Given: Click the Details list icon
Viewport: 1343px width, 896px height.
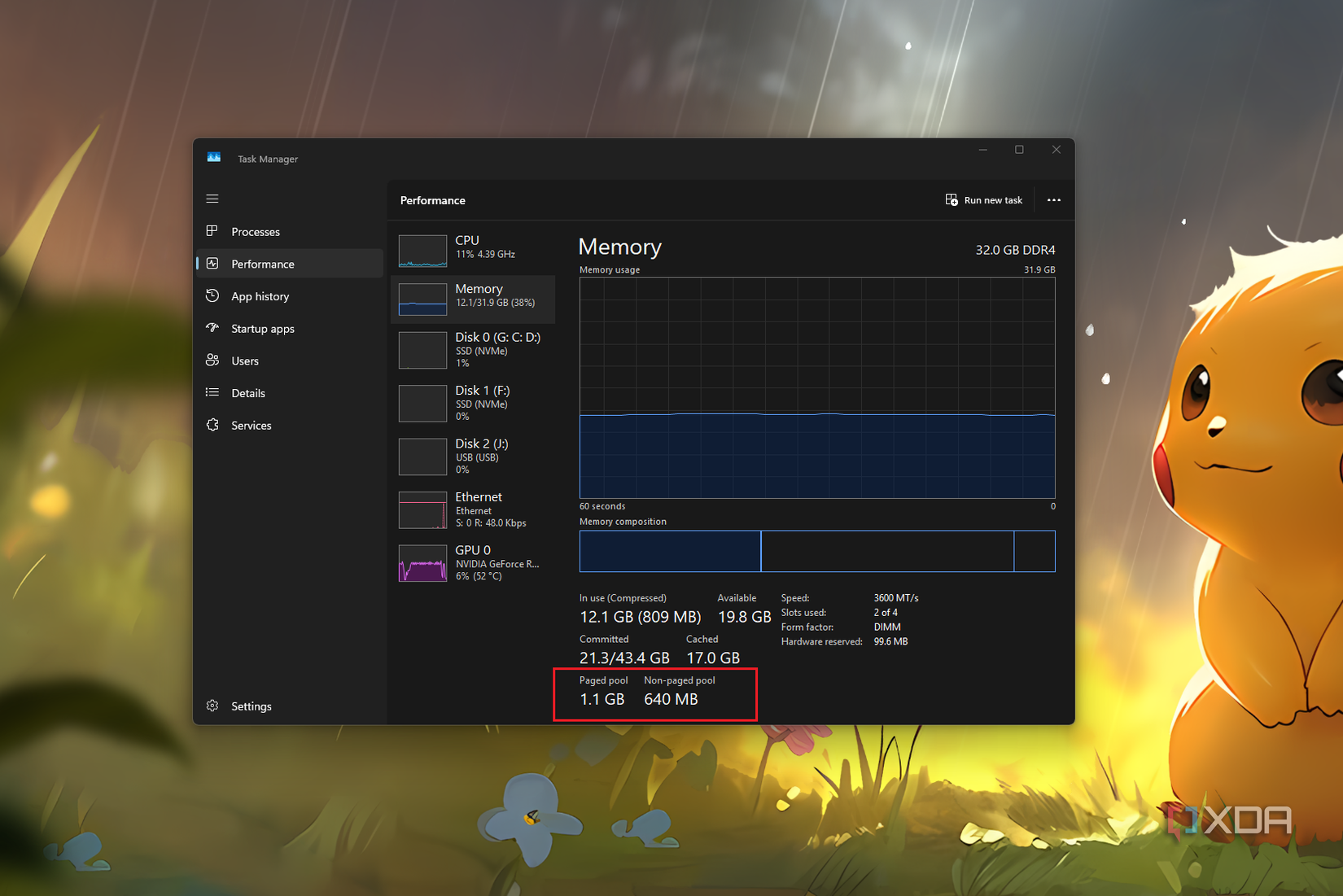Looking at the screenshot, I should tap(212, 392).
